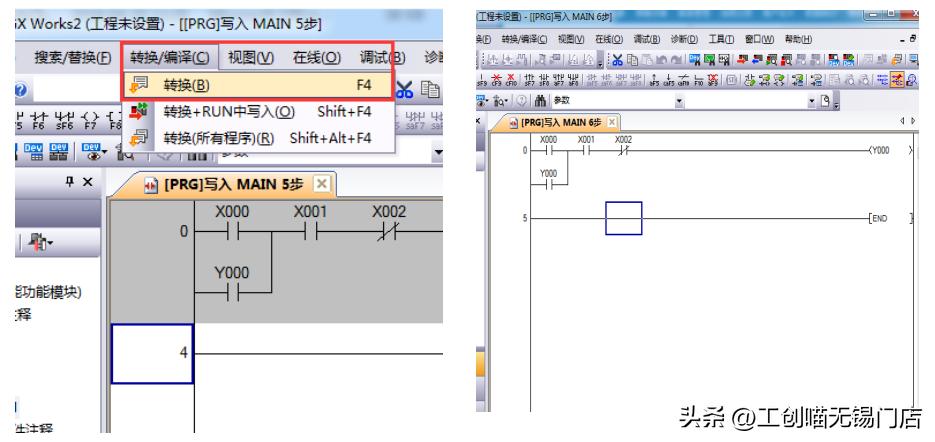935x442 pixels.
Task: Open 工具(T) menu in right window
Action: coord(721,39)
